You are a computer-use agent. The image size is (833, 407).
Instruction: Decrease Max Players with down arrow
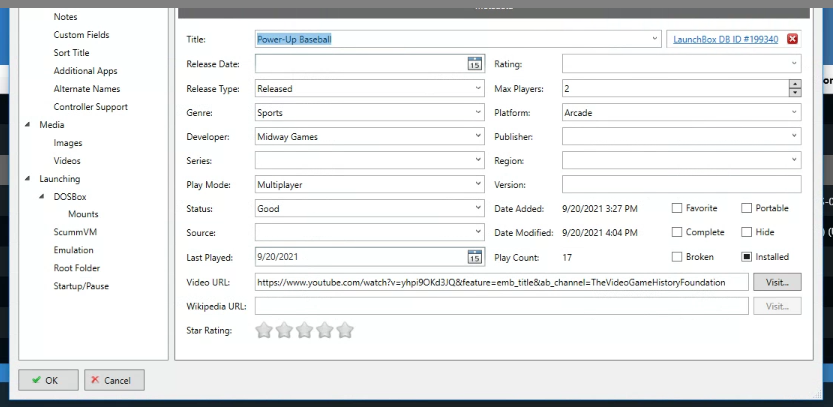click(x=795, y=92)
